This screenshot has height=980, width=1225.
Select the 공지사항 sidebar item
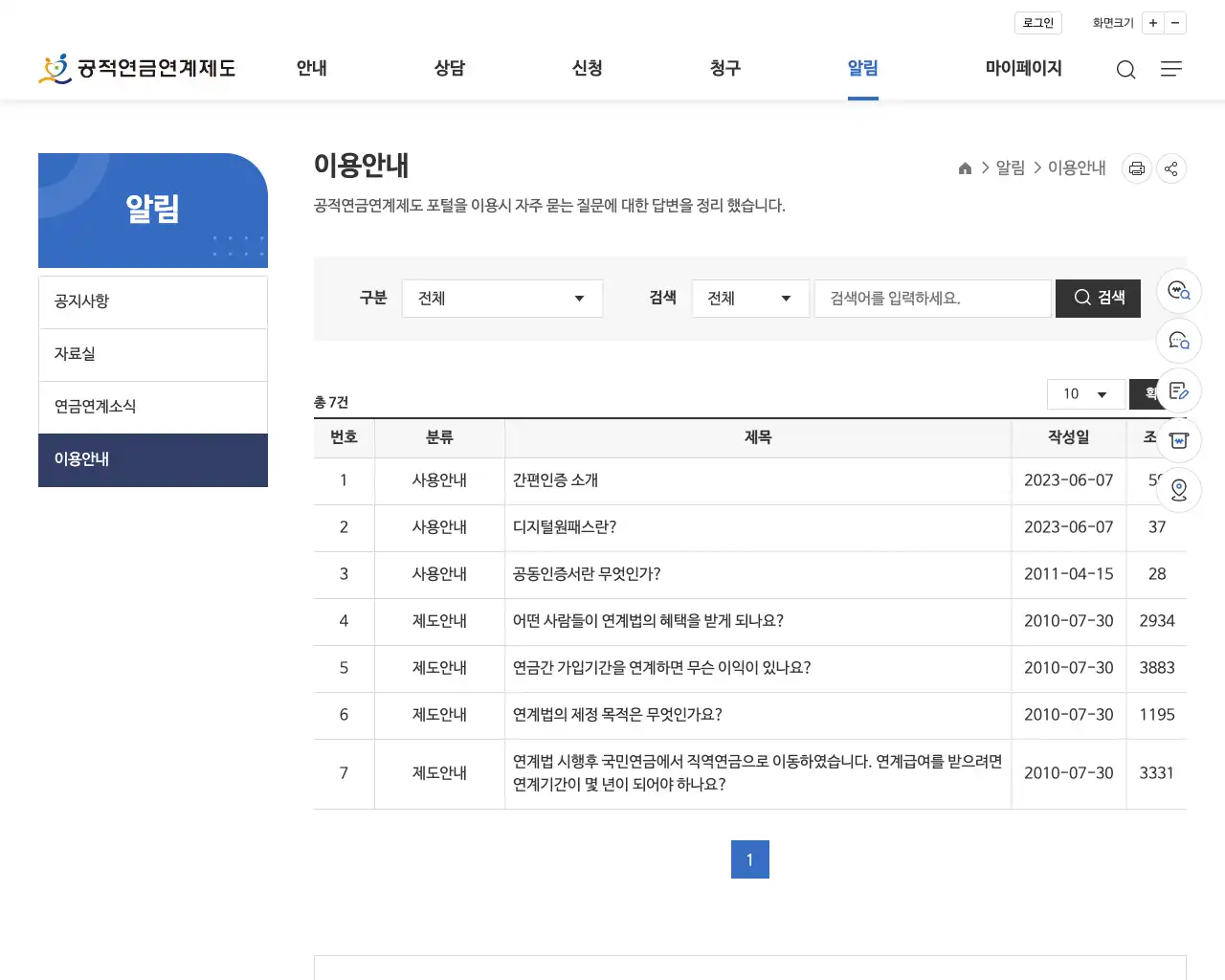coord(152,301)
